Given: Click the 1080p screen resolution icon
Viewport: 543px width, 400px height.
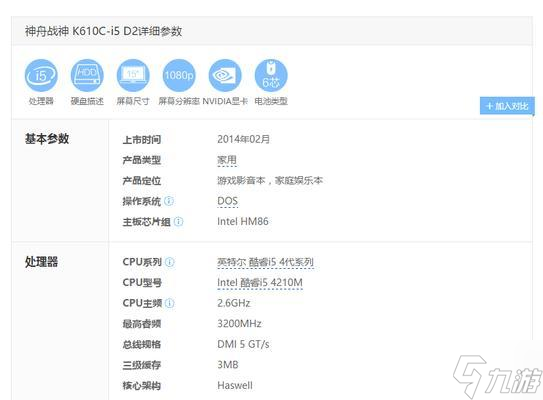Looking at the screenshot, I should [x=179, y=75].
